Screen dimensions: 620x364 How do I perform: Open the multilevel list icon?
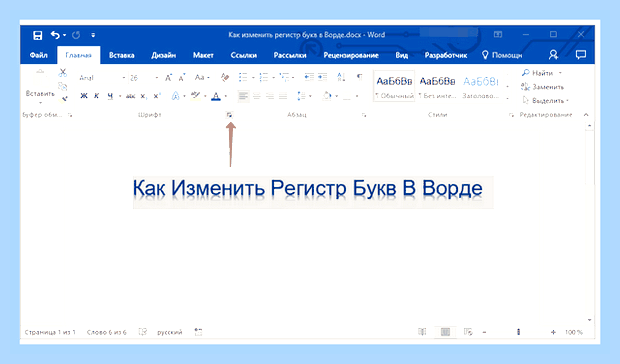(x=284, y=77)
